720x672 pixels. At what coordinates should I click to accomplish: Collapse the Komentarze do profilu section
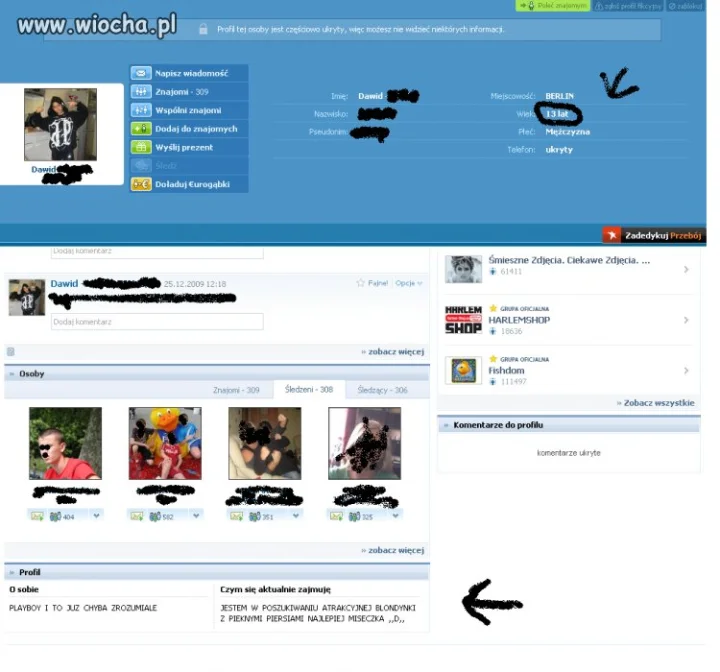pyautogui.click(x=569, y=425)
